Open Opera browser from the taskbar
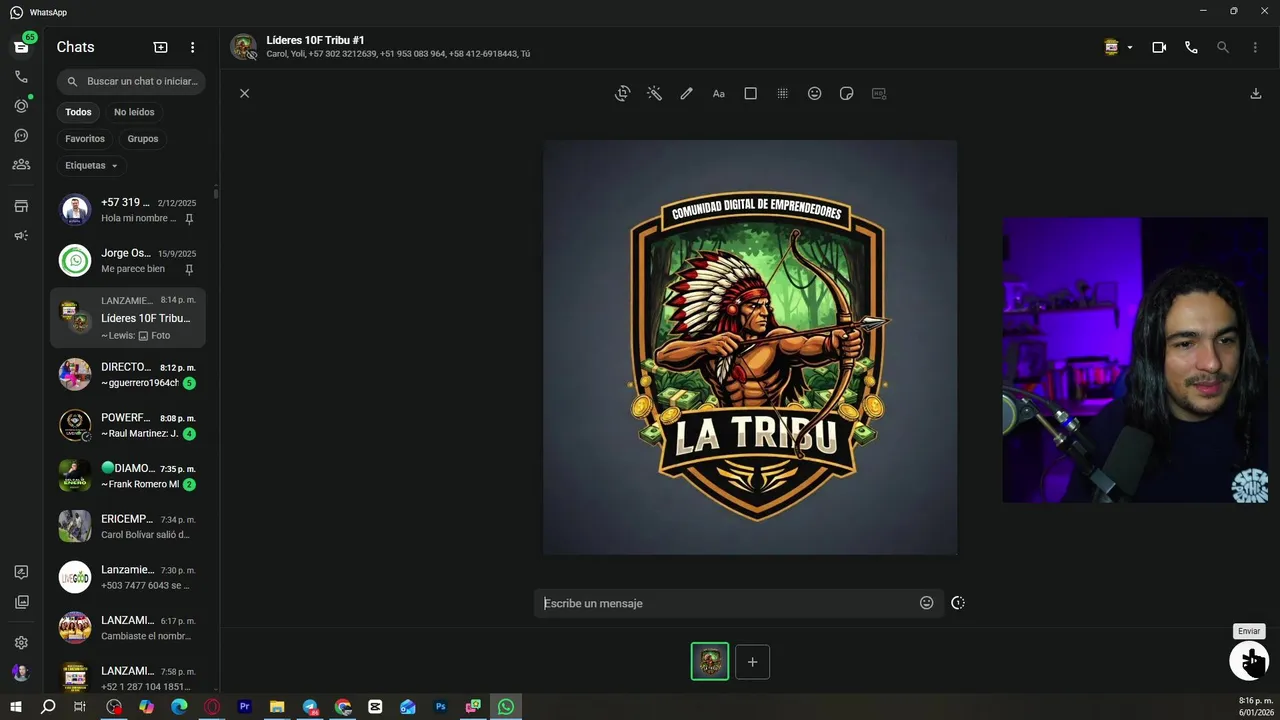The width and height of the screenshot is (1280, 720). pyautogui.click(x=212, y=707)
